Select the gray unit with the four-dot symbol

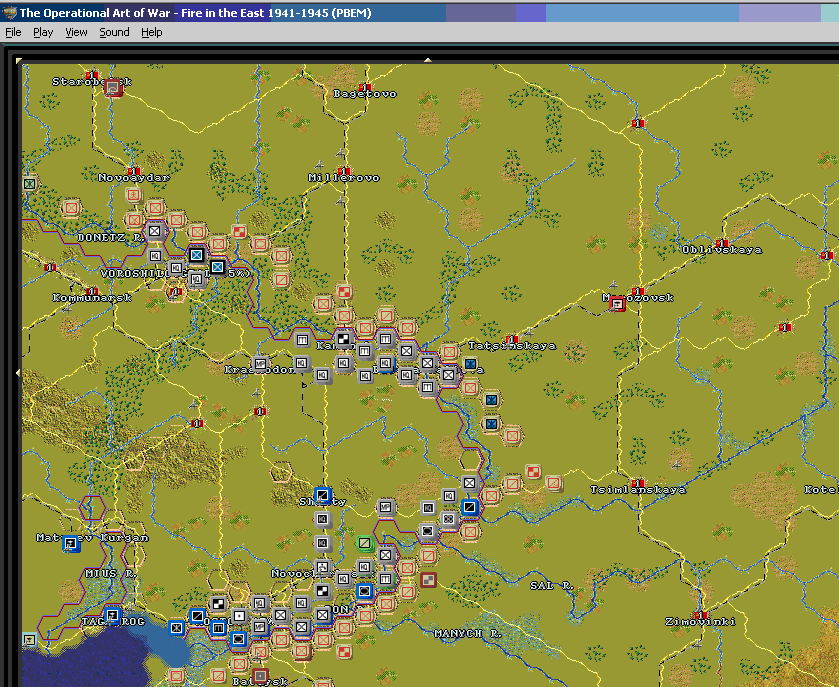[448, 518]
